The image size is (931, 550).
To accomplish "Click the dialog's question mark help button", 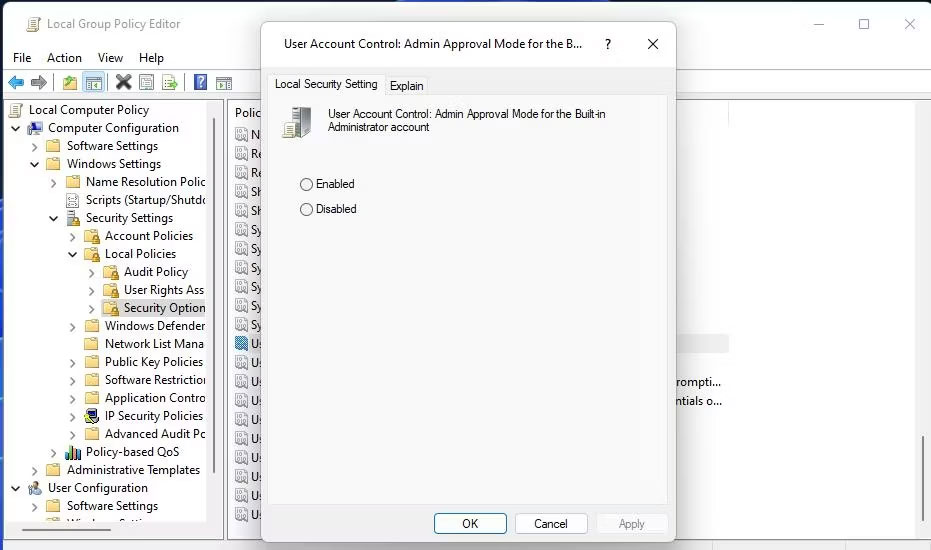I will click(607, 44).
